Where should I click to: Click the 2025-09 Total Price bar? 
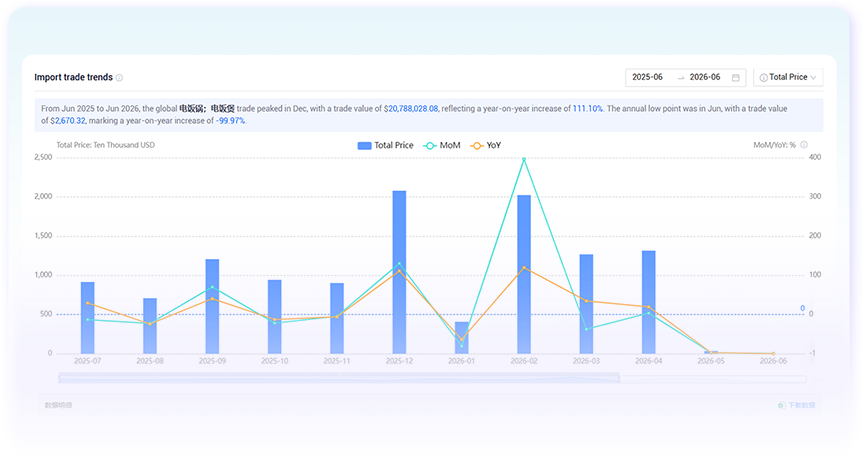pos(212,306)
